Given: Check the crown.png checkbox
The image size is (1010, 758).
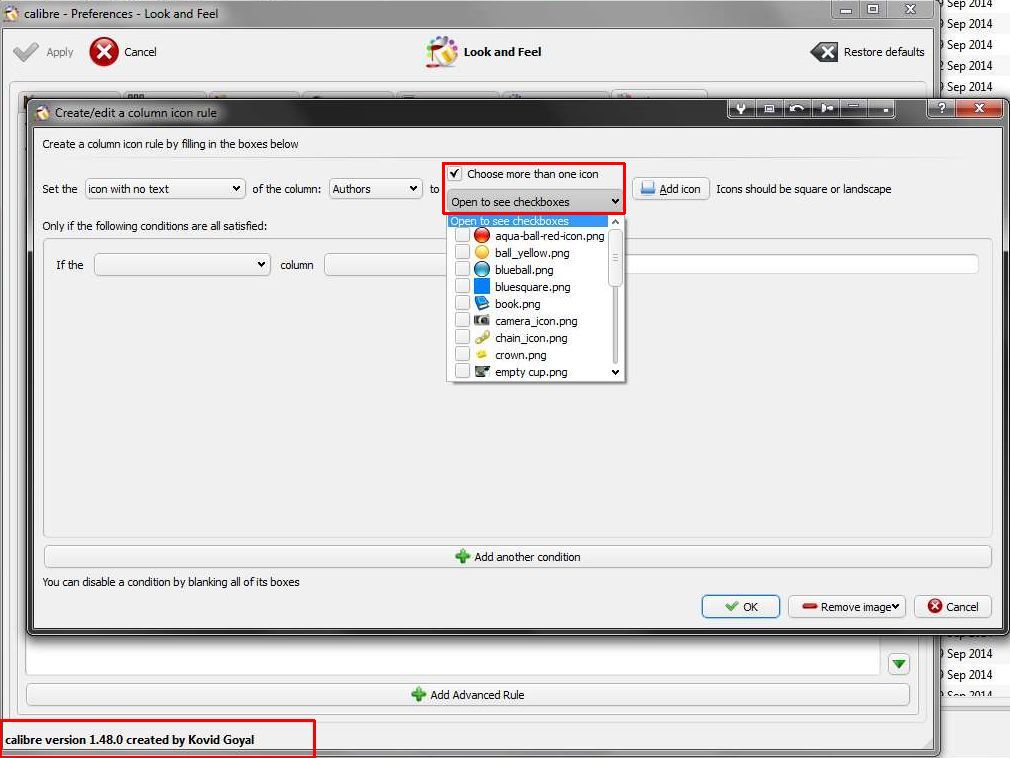Looking at the screenshot, I should coord(462,354).
